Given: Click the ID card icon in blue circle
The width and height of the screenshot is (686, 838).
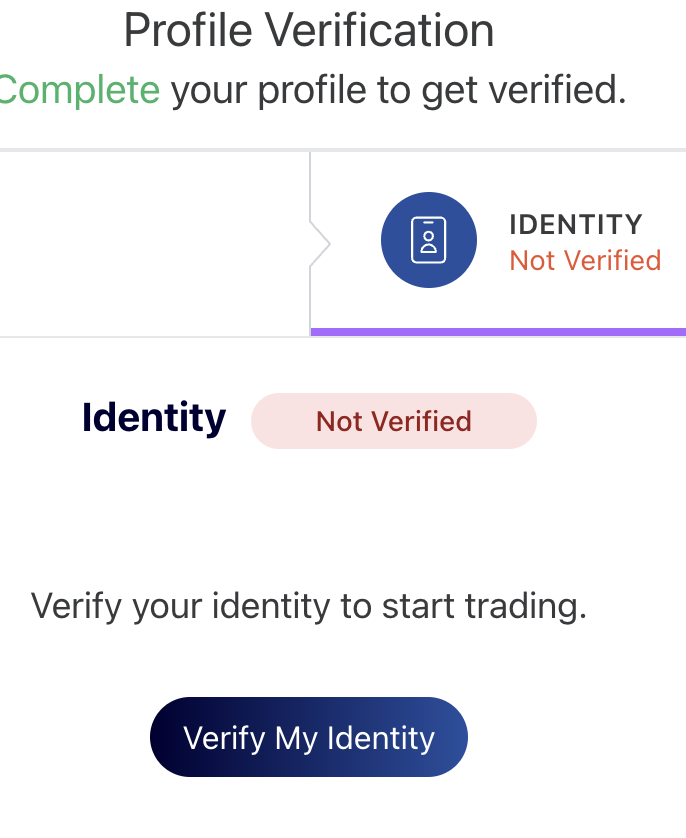Looking at the screenshot, I should coord(428,241).
